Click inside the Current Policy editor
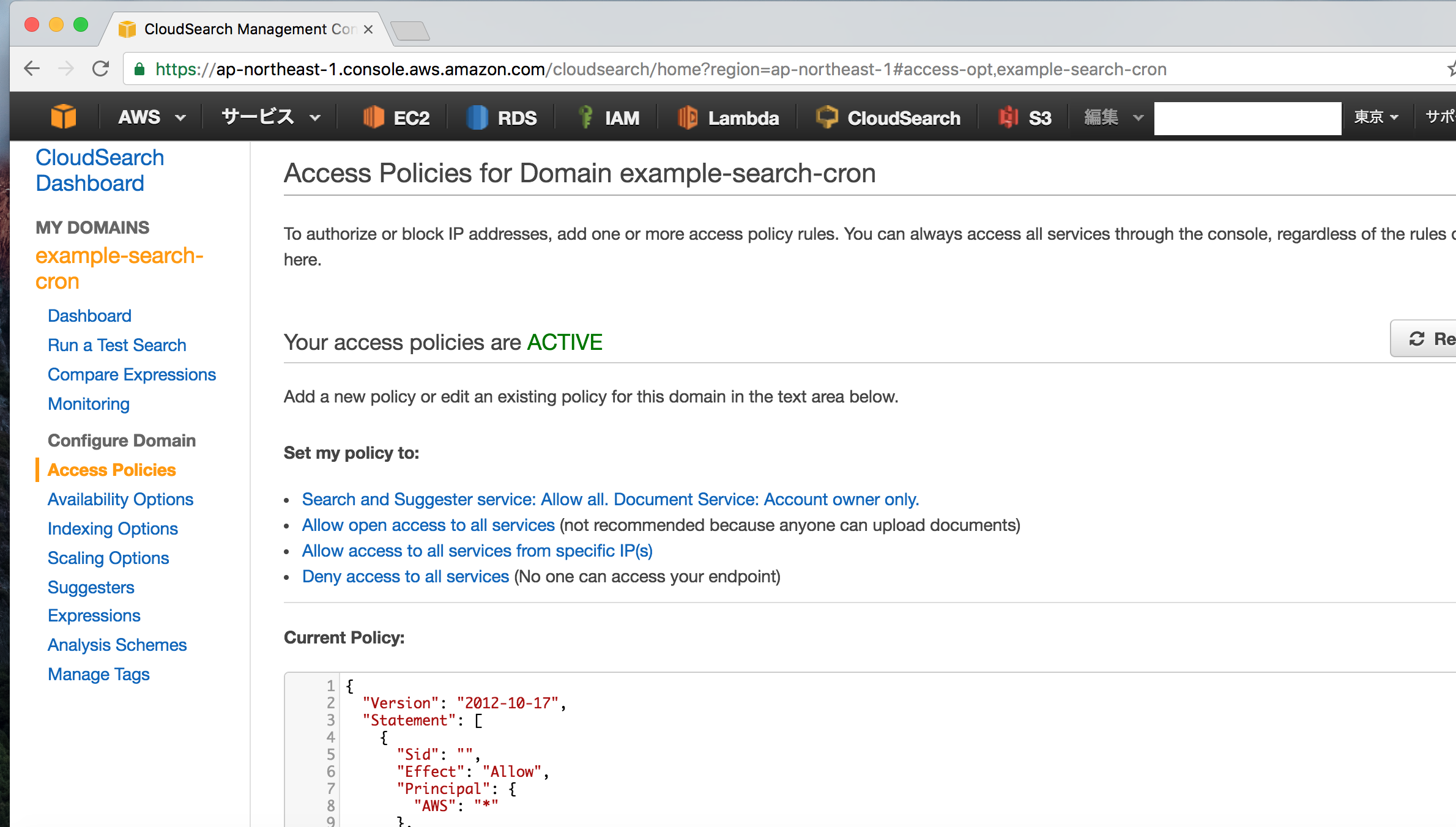The width and height of the screenshot is (1456, 827). coord(870,750)
